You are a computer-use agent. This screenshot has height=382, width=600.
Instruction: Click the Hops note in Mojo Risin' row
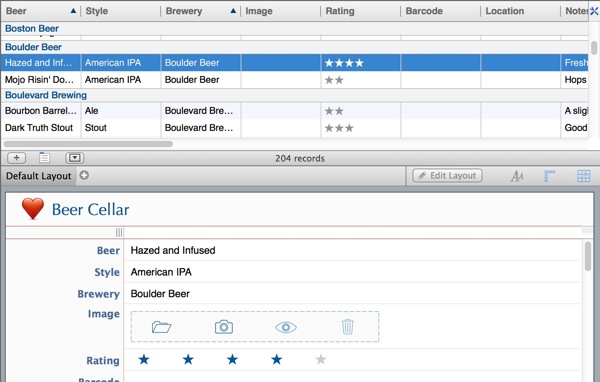pos(575,80)
